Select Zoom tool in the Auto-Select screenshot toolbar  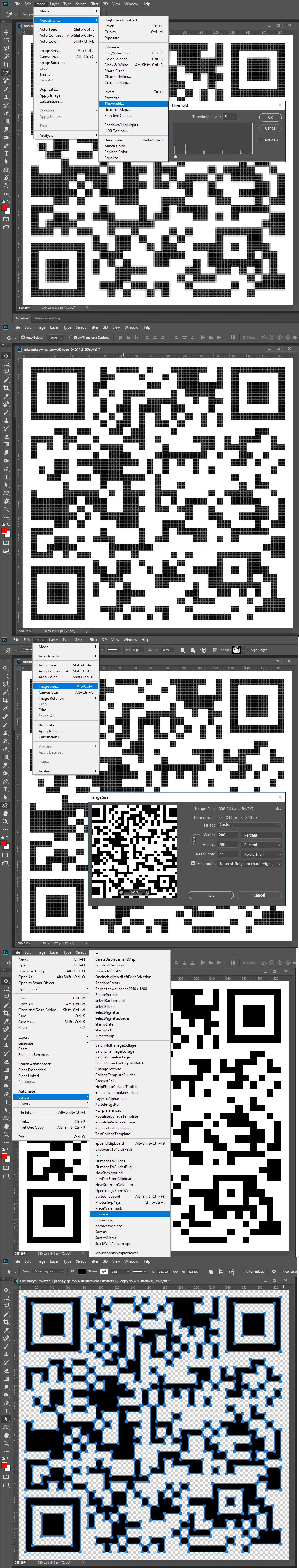(x=7, y=510)
